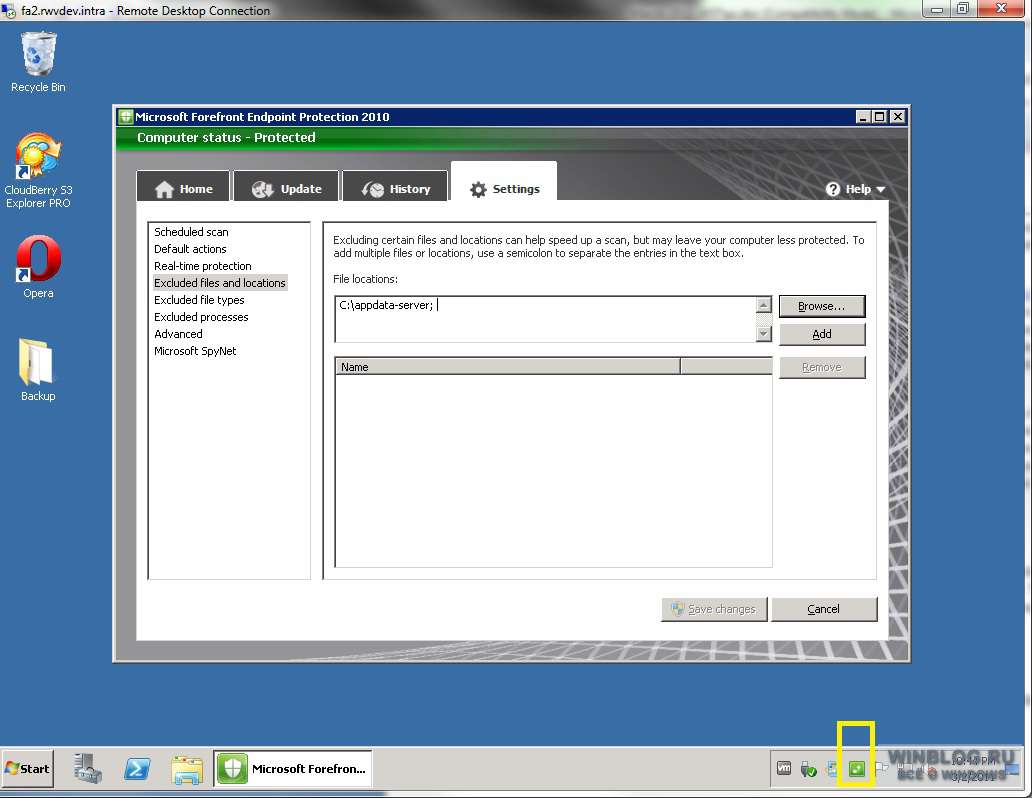Screen dimensions: 1032x798
Task: Expand the Help dropdown arrow
Action: coord(881,190)
